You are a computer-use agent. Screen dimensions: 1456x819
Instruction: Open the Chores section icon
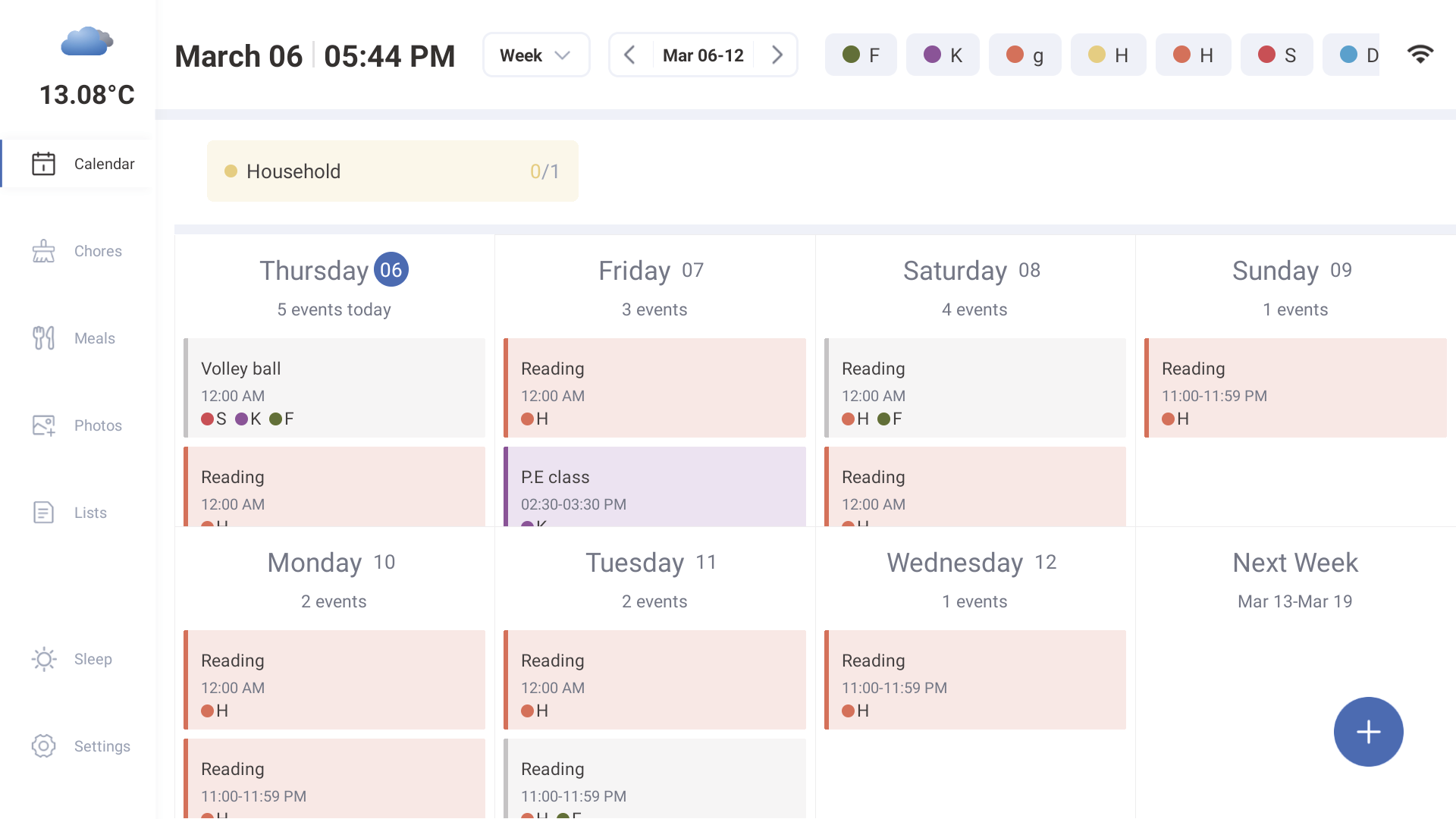coord(43,250)
